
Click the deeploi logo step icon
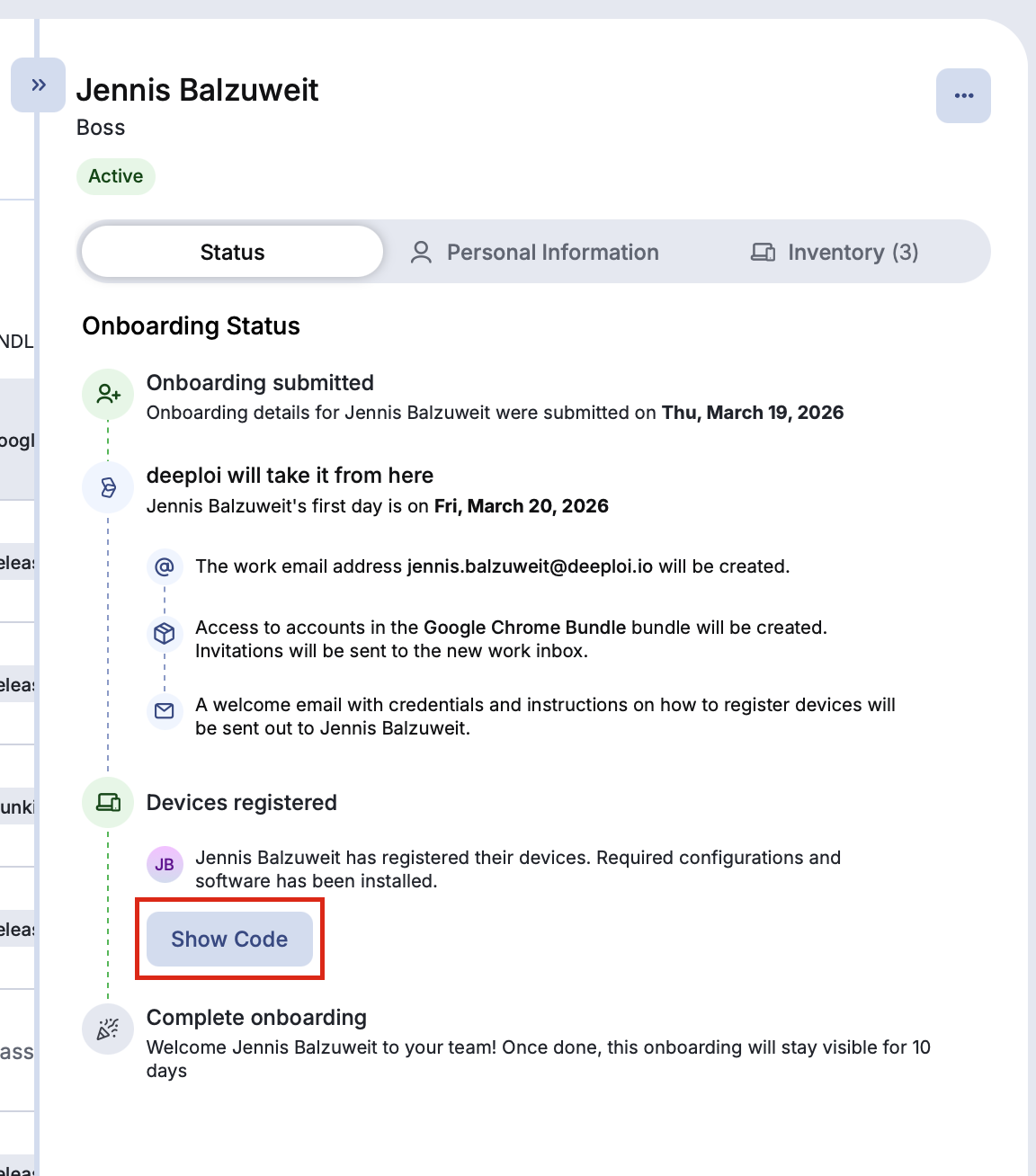[x=108, y=487]
